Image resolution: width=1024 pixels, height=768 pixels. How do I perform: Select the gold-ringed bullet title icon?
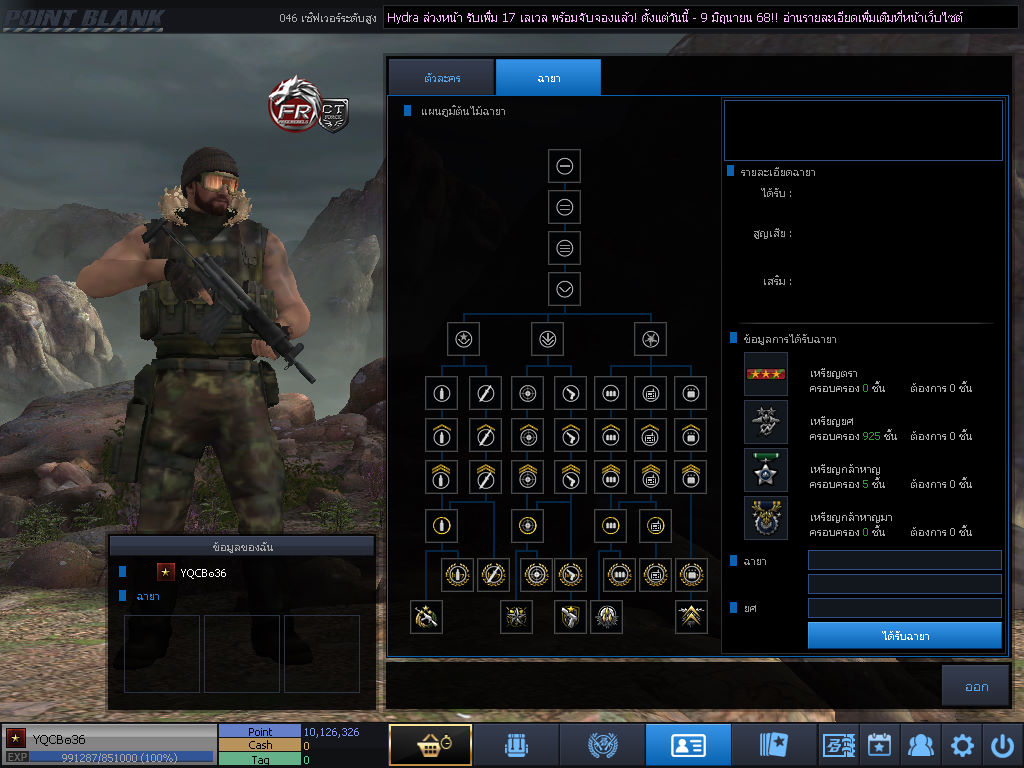pos(441,525)
